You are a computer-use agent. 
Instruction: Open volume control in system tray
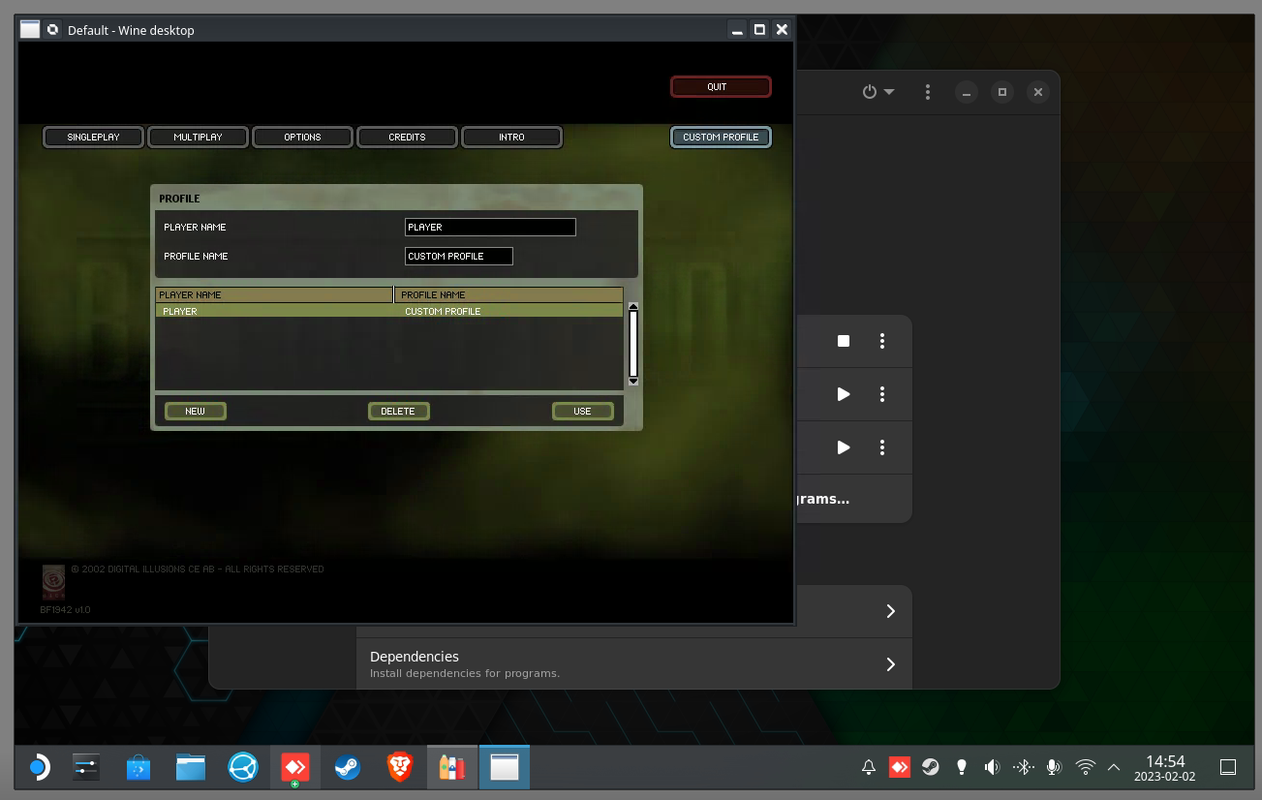coord(992,768)
